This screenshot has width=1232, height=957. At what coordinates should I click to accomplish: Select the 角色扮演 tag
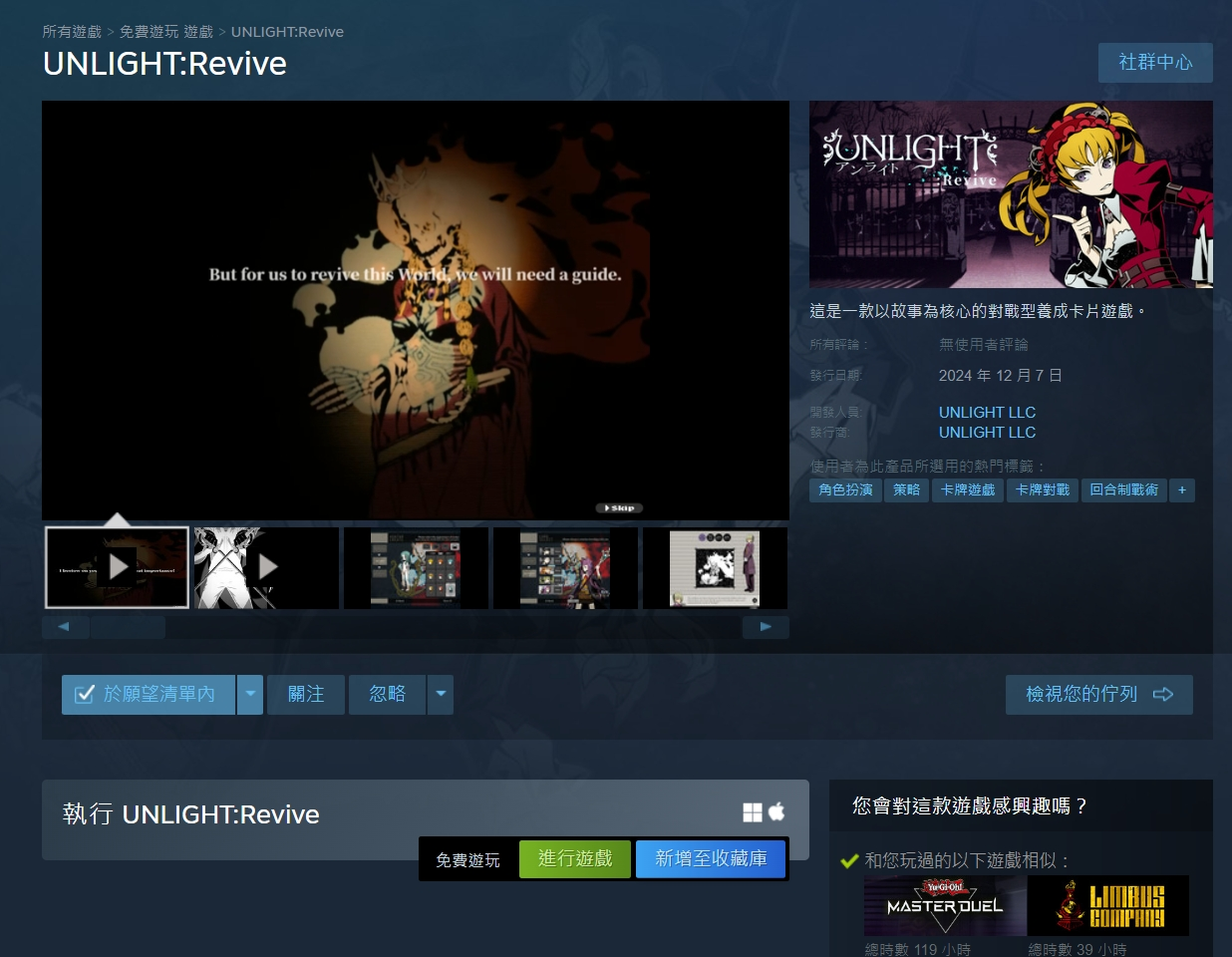tap(845, 490)
